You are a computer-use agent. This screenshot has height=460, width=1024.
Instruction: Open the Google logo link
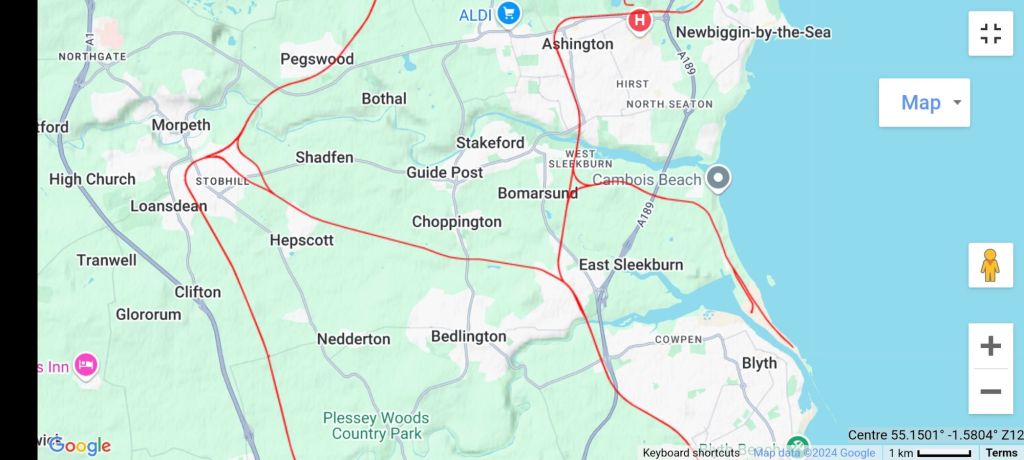point(80,446)
